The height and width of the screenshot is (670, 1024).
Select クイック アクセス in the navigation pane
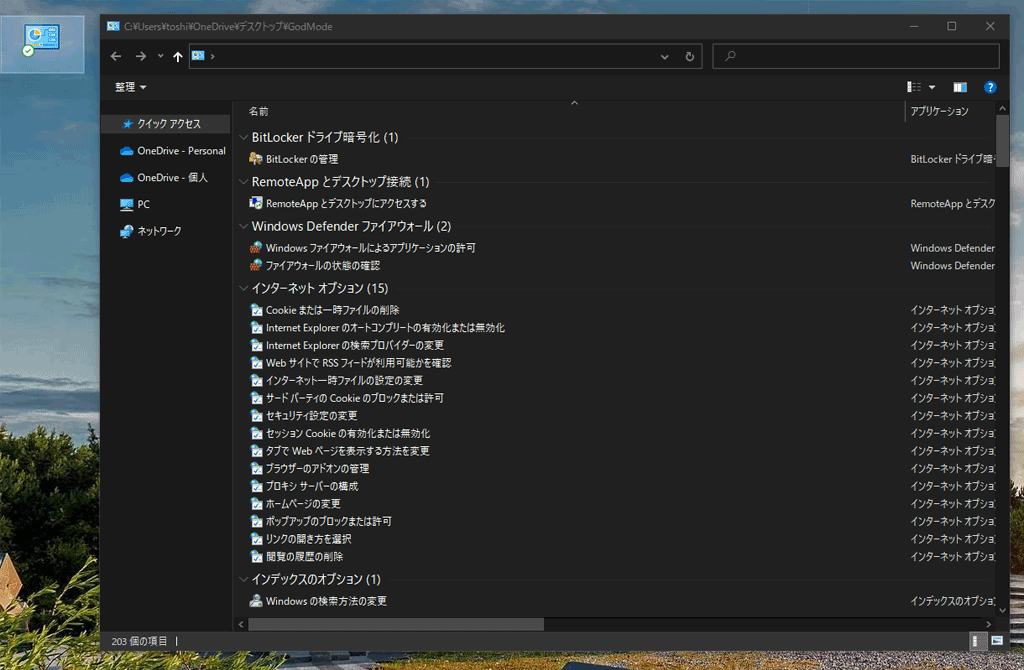point(166,123)
